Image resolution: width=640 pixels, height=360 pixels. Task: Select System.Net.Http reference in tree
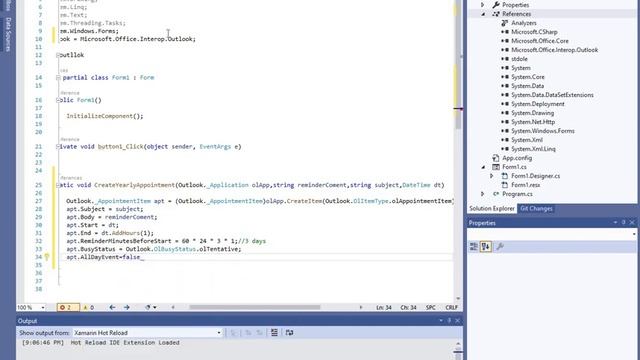click(533, 122)
